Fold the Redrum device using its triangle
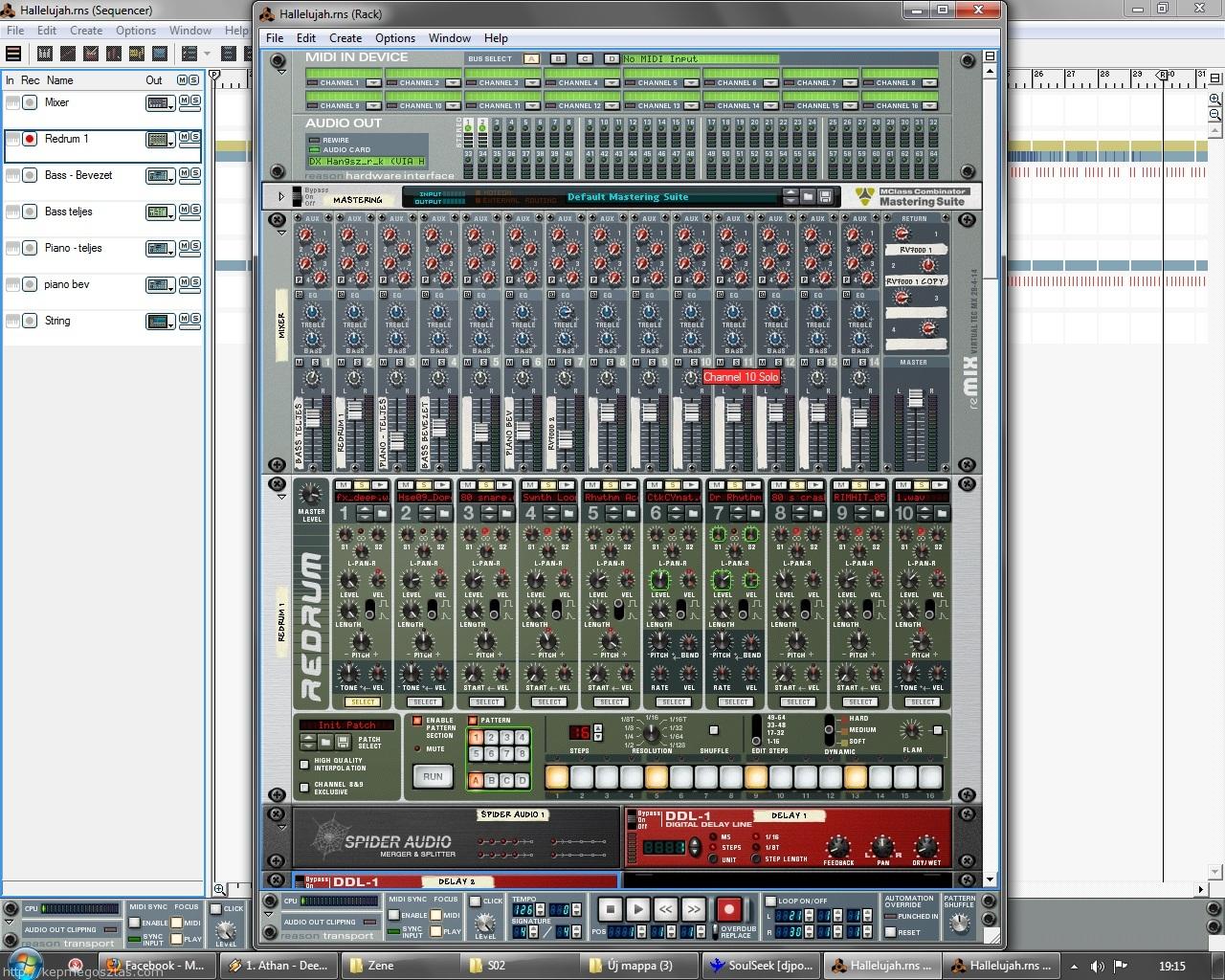This screenshot has width=1225, height=980. (281, 498)
